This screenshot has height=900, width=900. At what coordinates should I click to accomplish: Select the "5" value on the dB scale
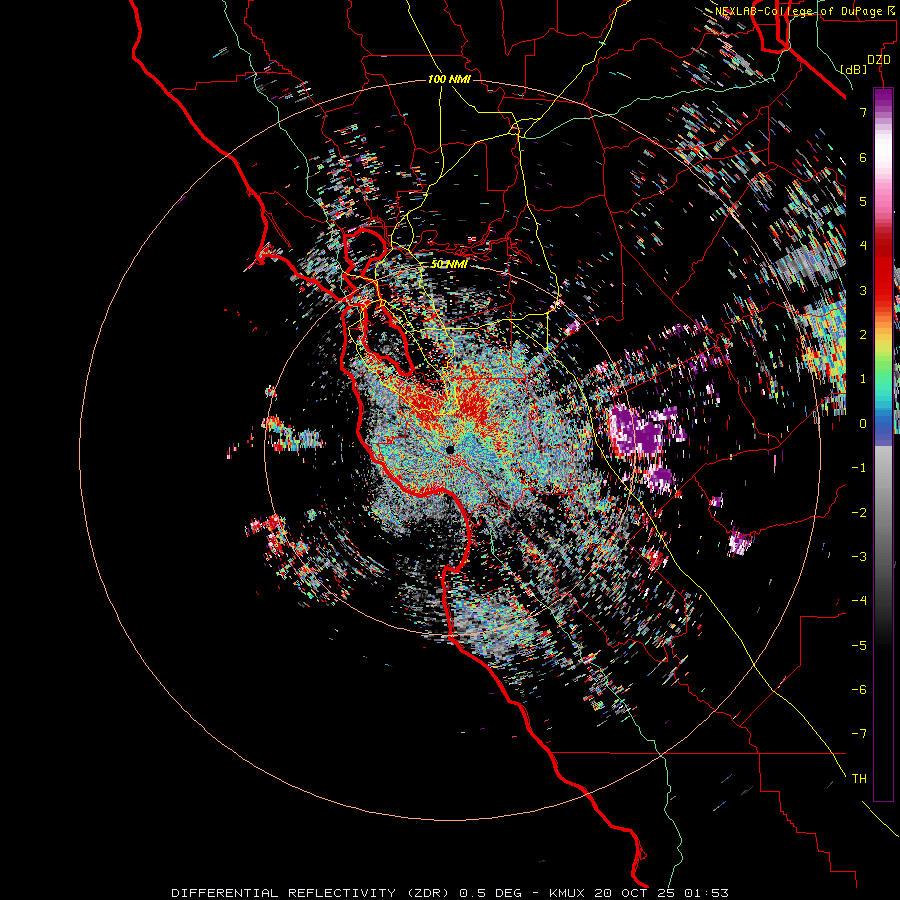pos(863,201)
